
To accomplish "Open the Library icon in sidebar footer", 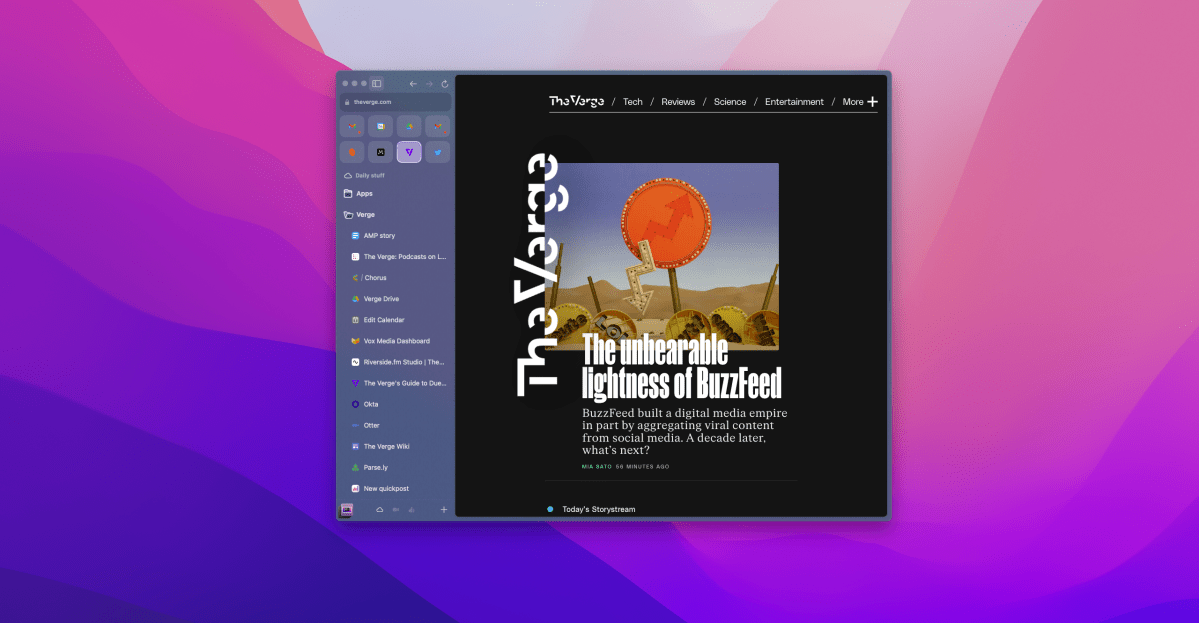I will (346, 510).
